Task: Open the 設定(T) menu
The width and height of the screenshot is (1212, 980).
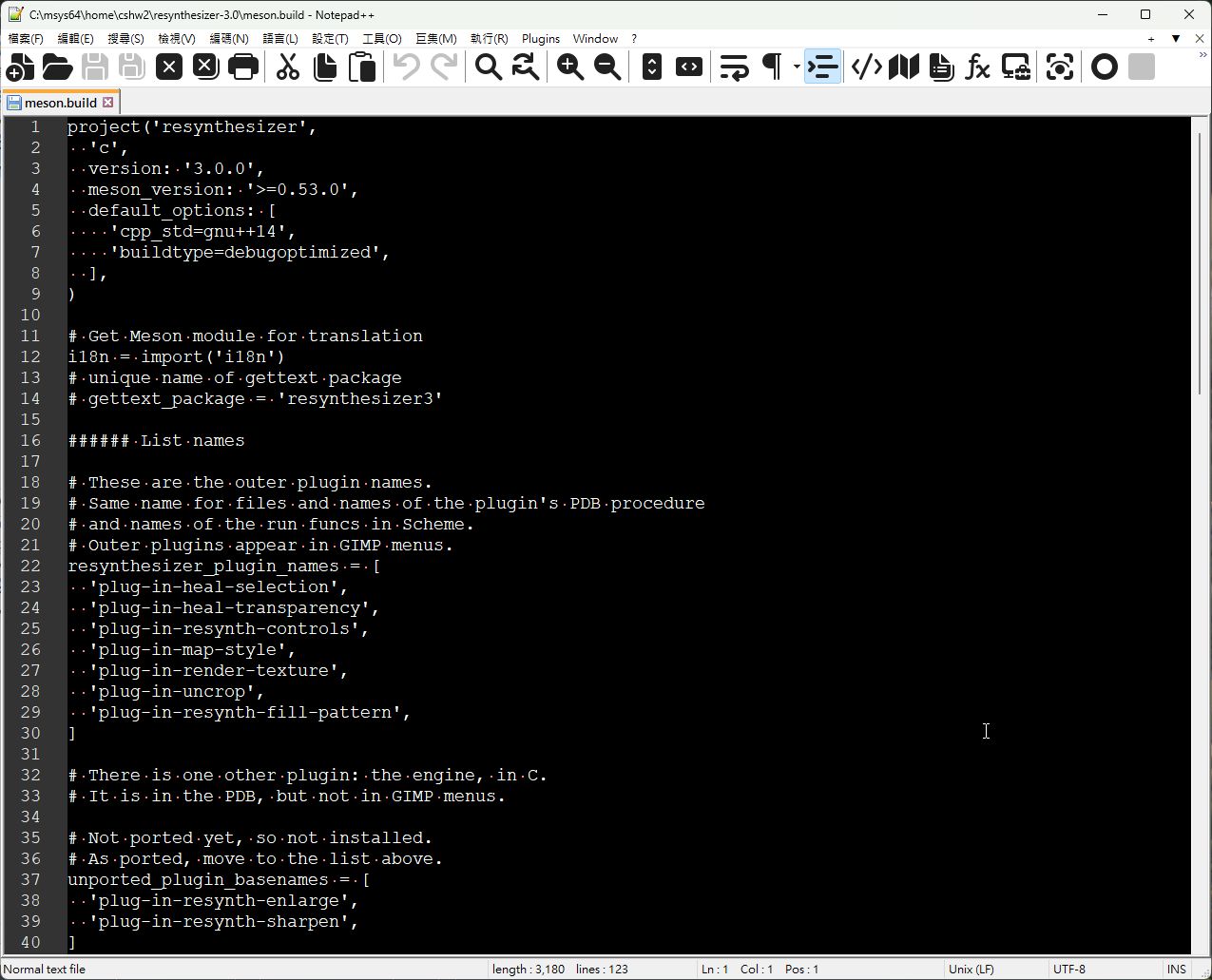Action: pyautogui.click(x=330, y=38)
